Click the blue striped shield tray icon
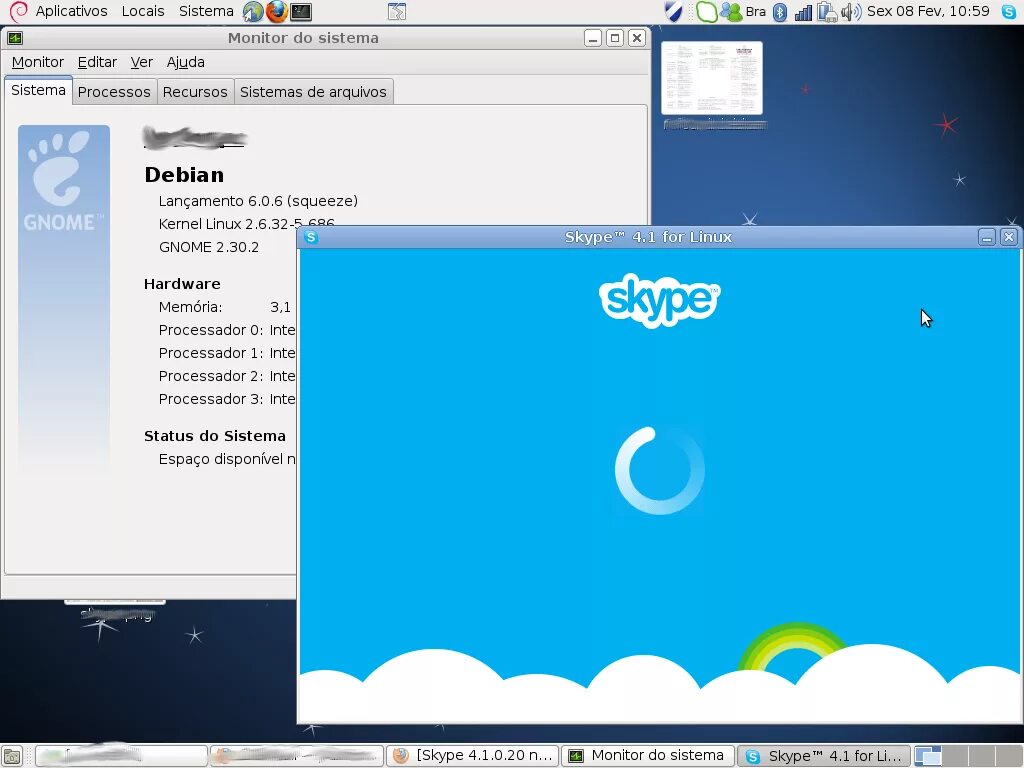Image resolution: width=1024 pixels, height=768 pixels. point(674,11)
